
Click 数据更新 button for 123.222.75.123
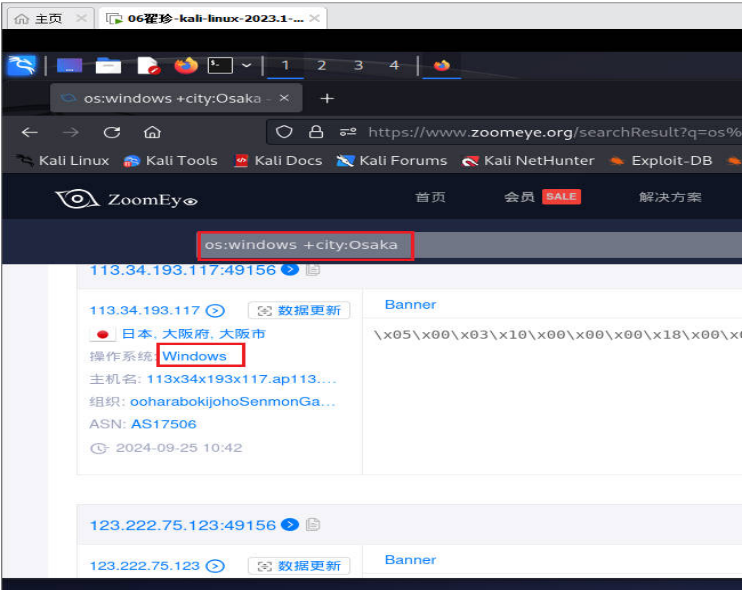[299, 566]
